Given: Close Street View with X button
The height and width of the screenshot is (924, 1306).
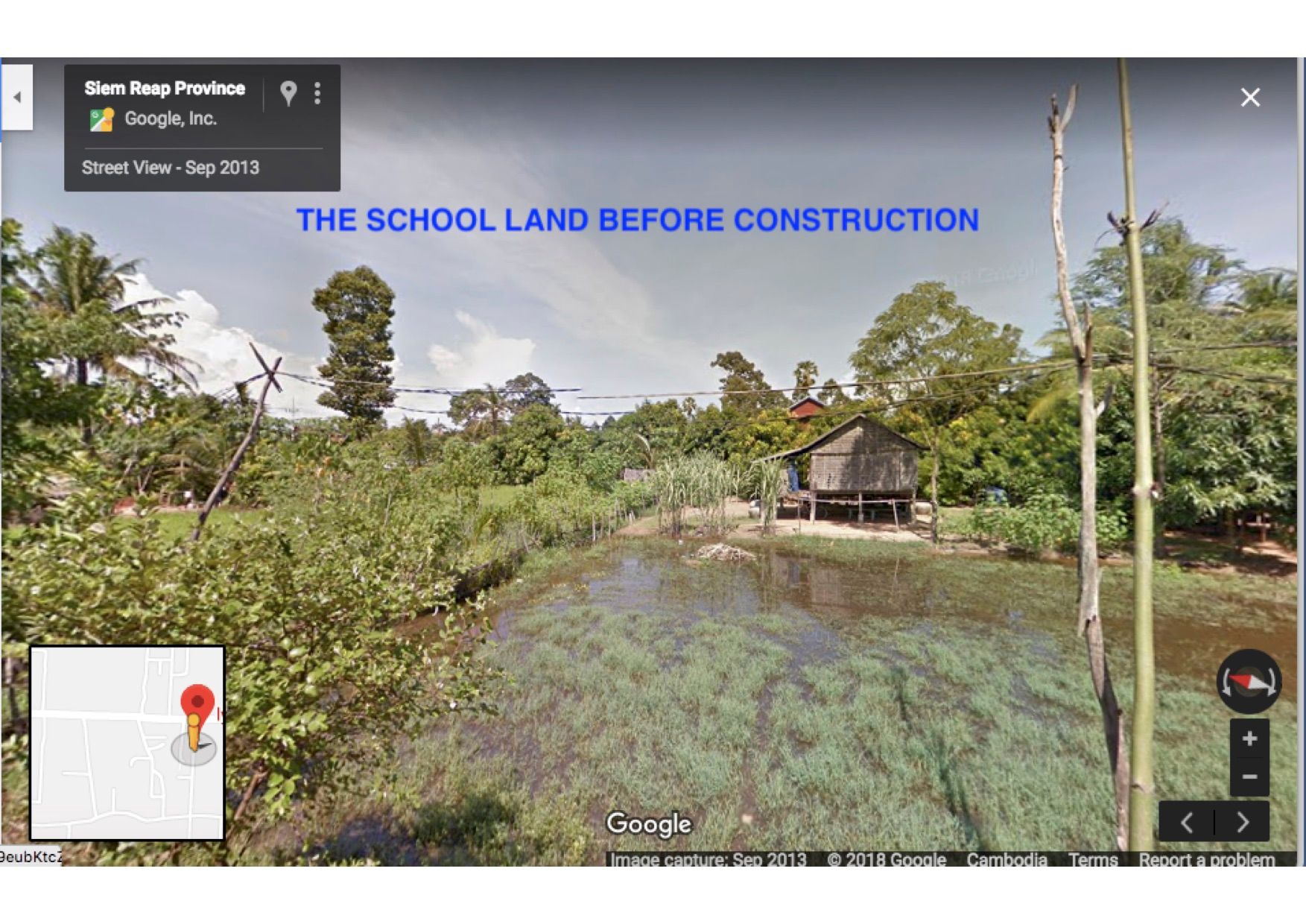Looking at the screenshot, I should pyautogui.click(x=1250, y=98).
